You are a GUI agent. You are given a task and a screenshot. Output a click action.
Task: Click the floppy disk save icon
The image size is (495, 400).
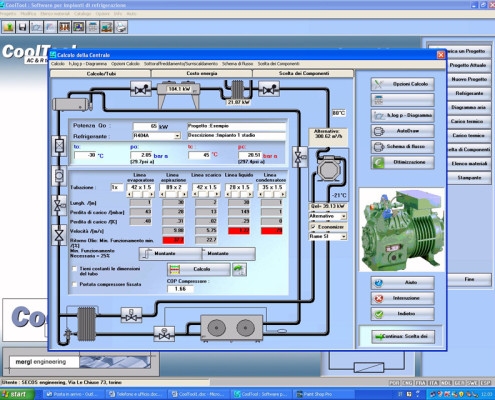coord(23,27)
